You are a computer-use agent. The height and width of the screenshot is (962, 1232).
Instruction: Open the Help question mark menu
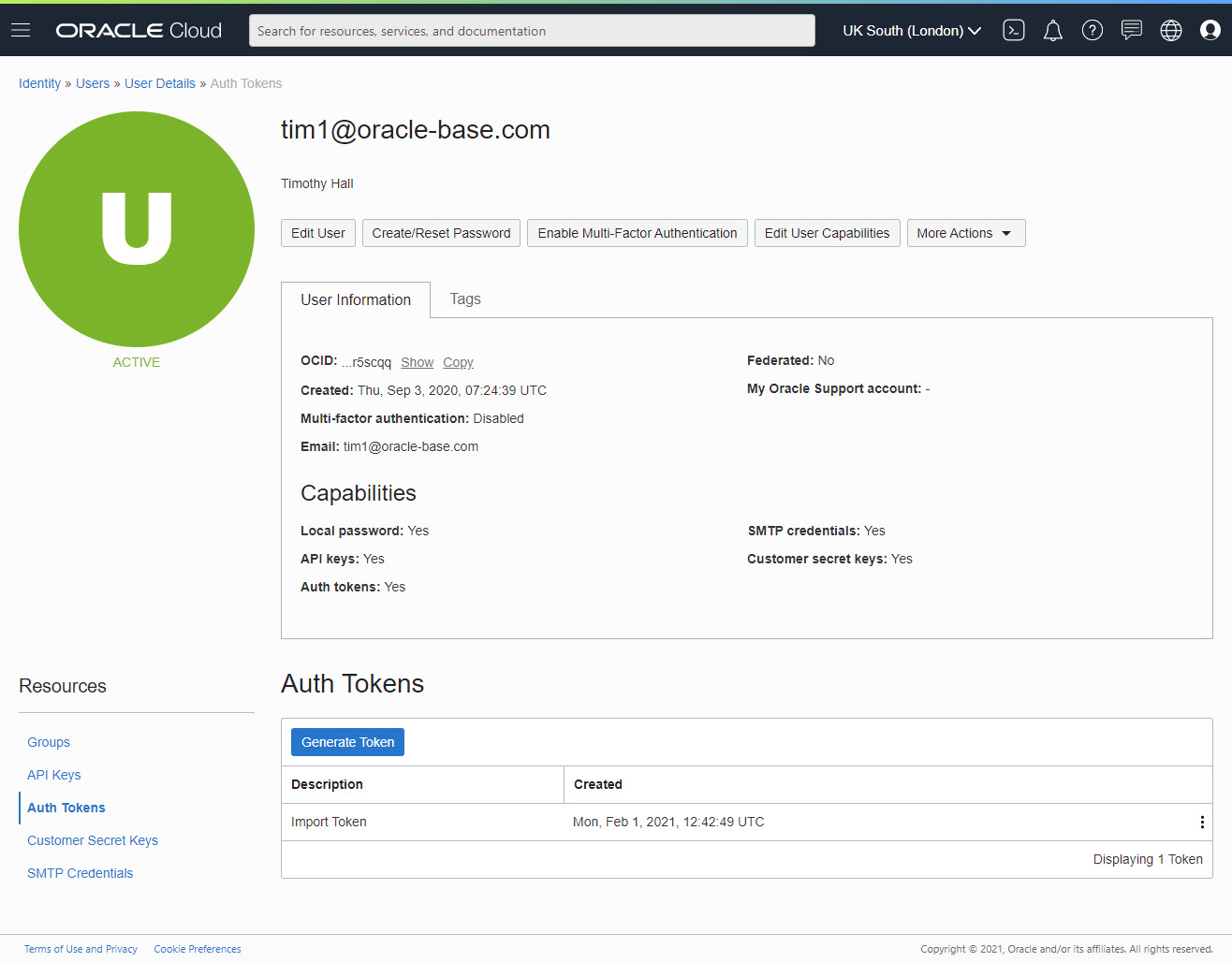(1093, 31)
